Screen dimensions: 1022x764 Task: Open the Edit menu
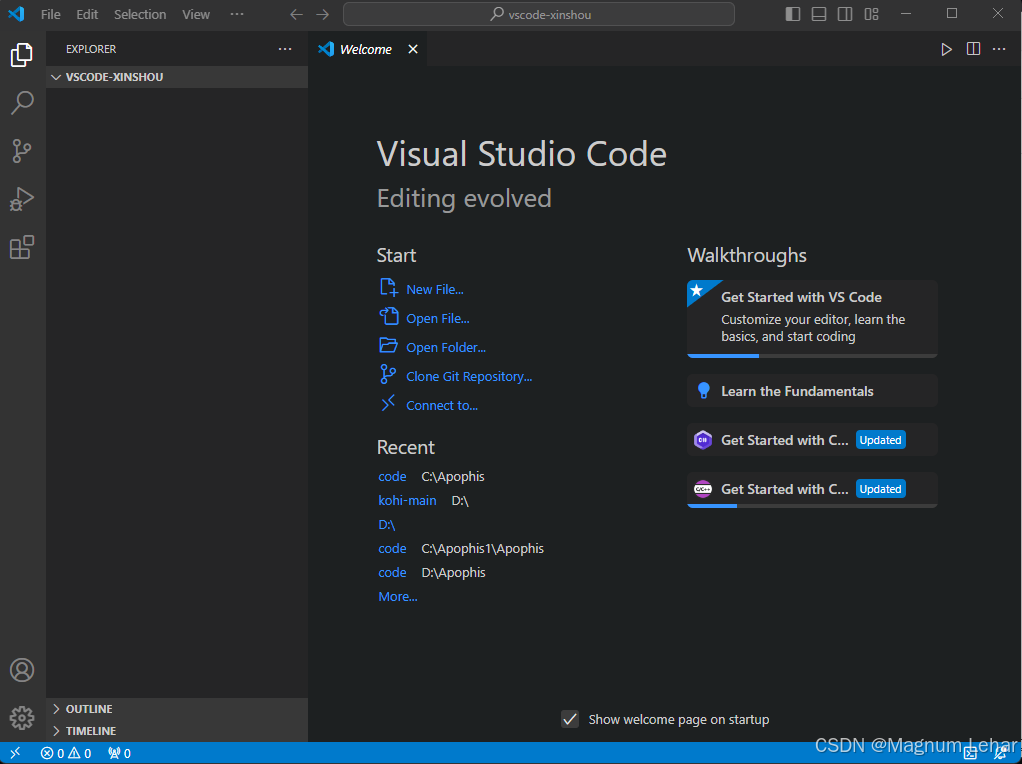87,14
